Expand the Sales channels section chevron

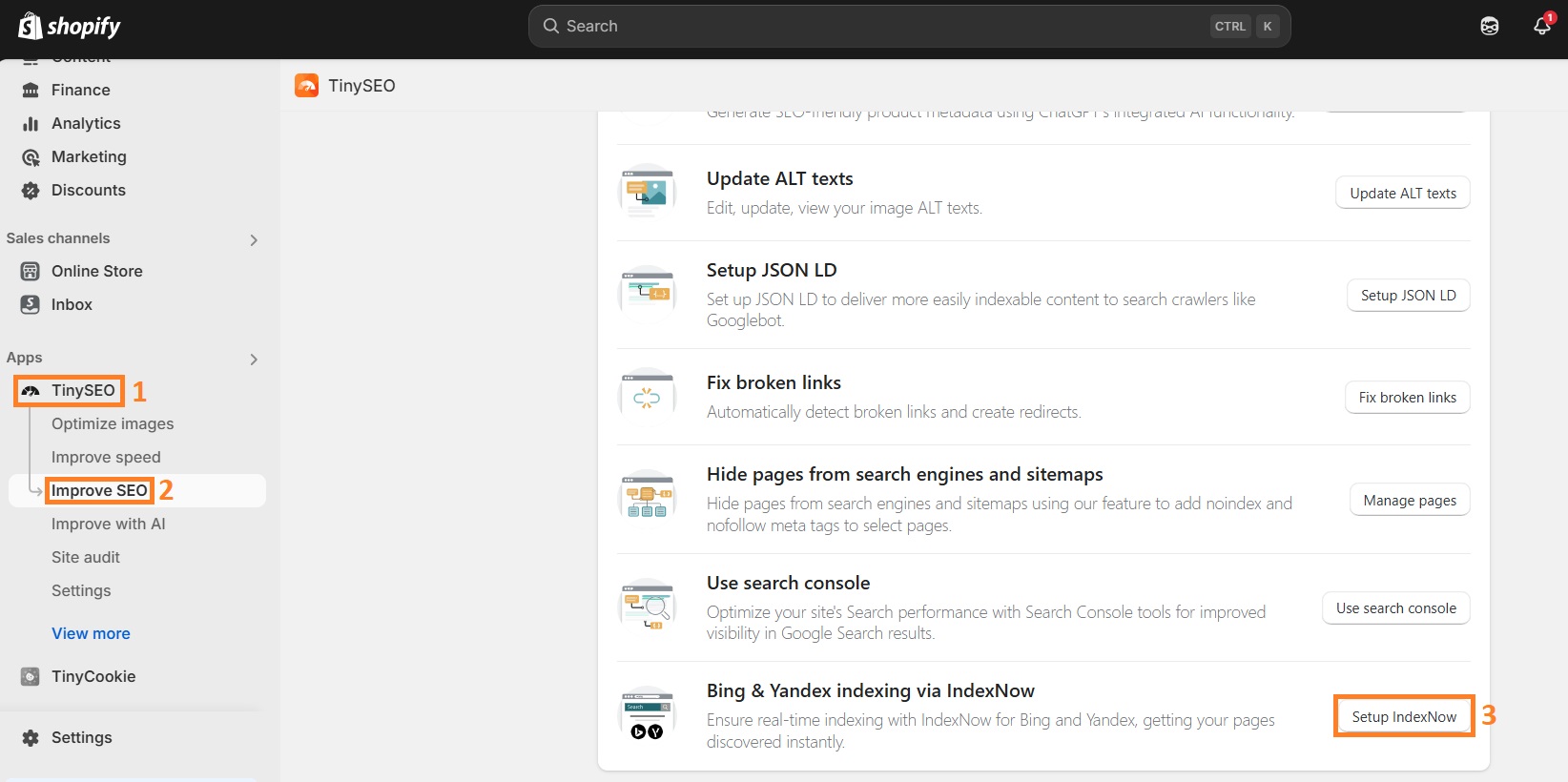pos(254,239)
